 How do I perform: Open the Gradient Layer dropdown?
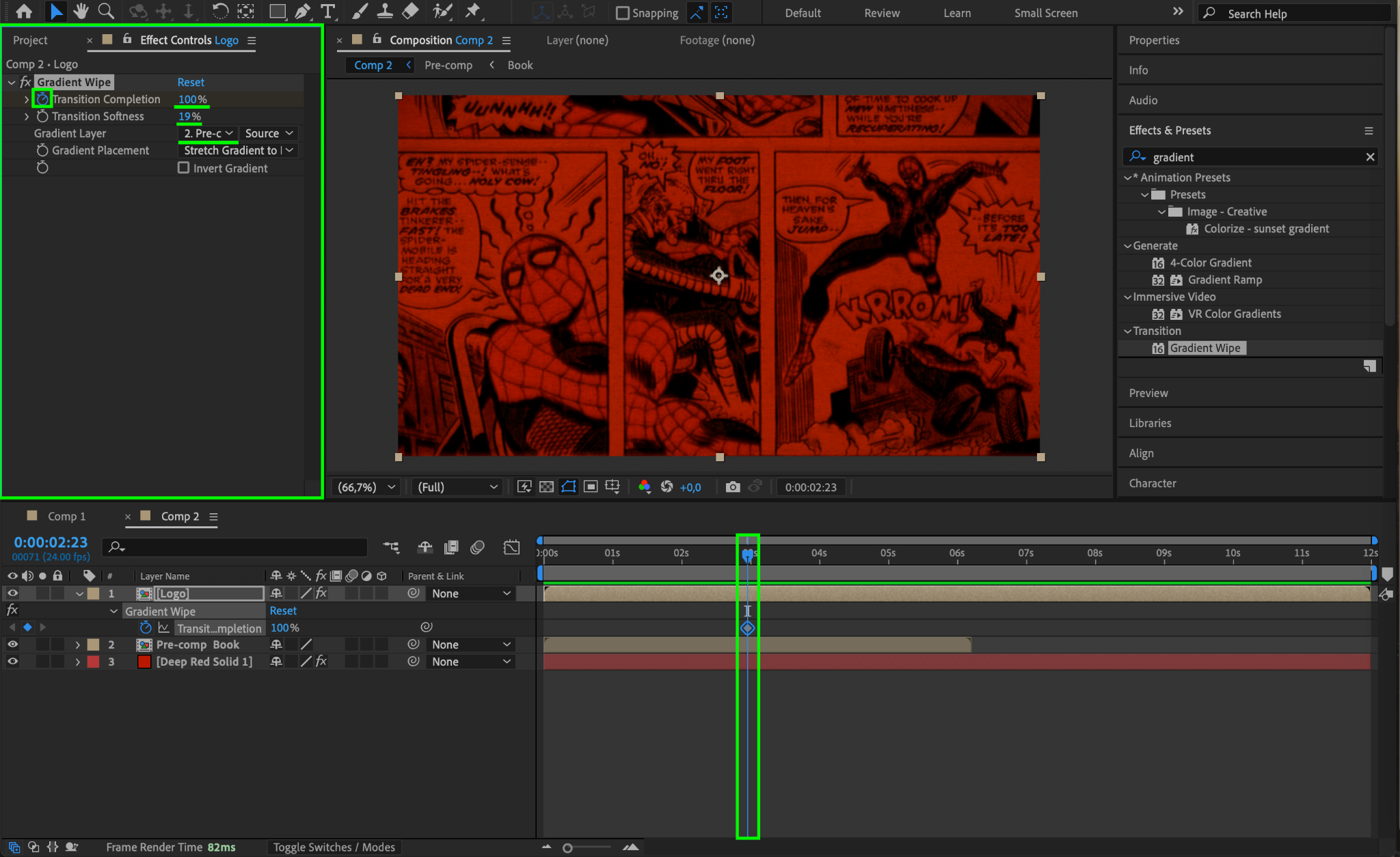(208, 133)
